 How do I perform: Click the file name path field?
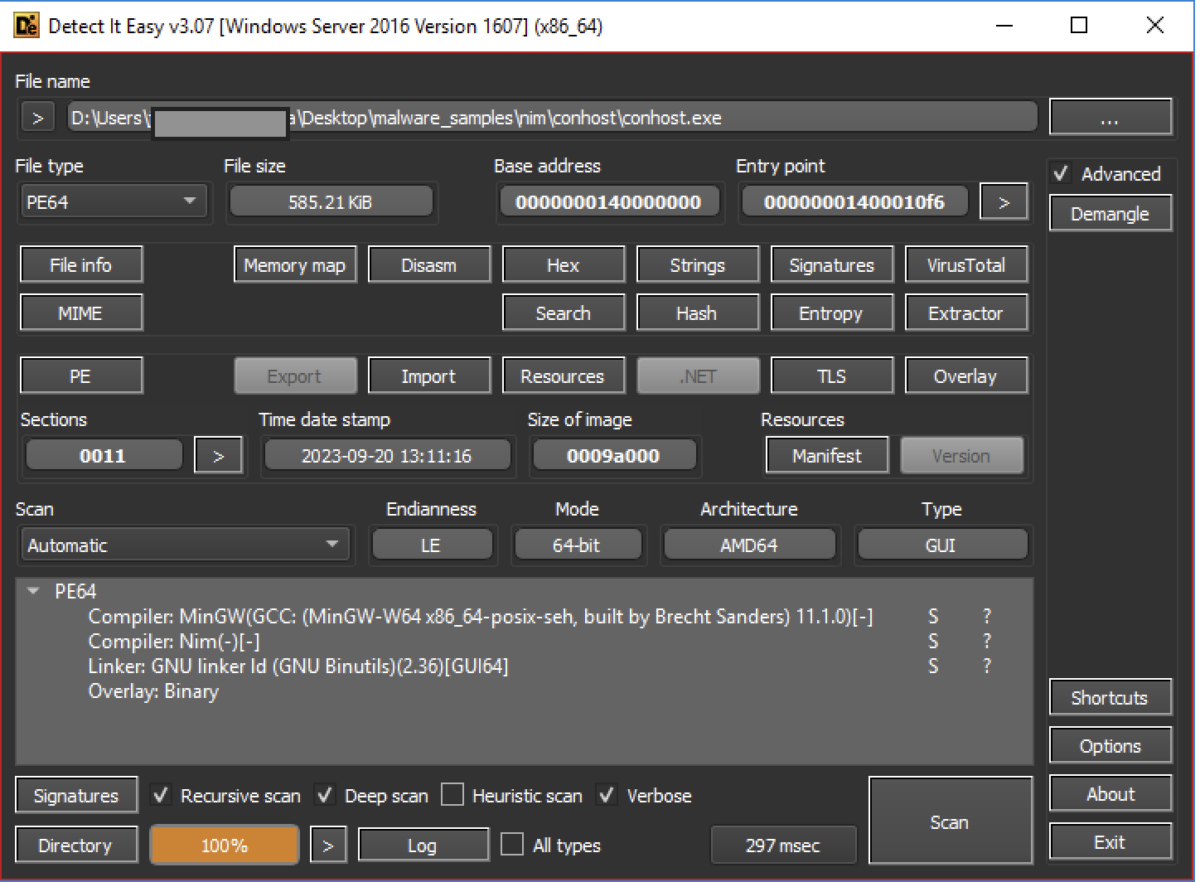click(552, 118)
